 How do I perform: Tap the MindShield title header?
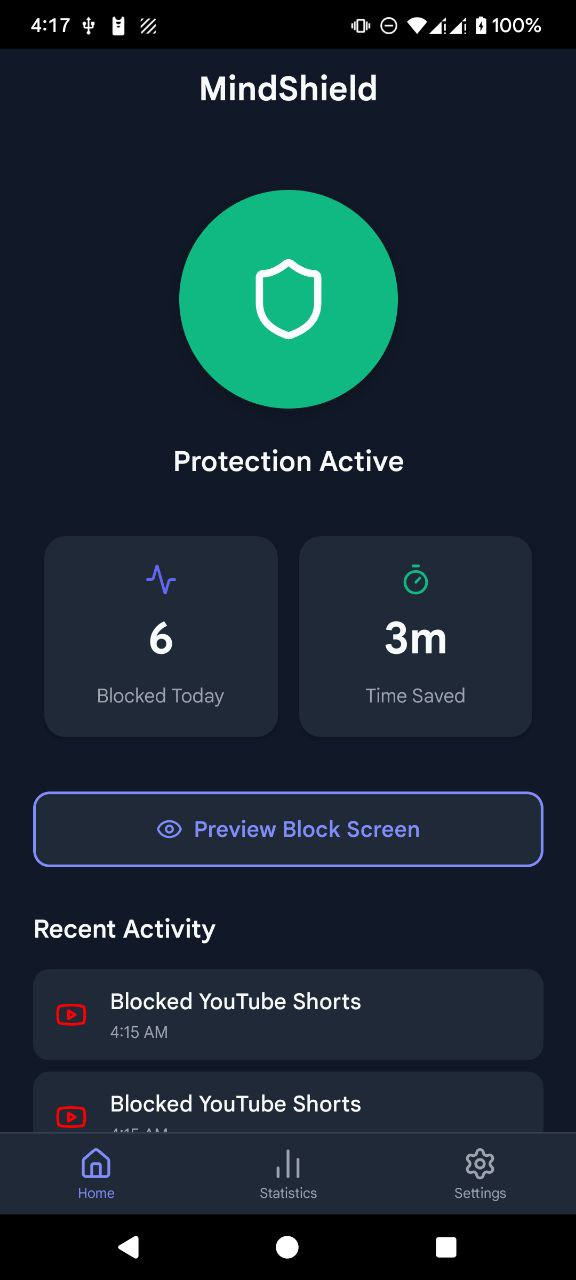click(288, 88)
